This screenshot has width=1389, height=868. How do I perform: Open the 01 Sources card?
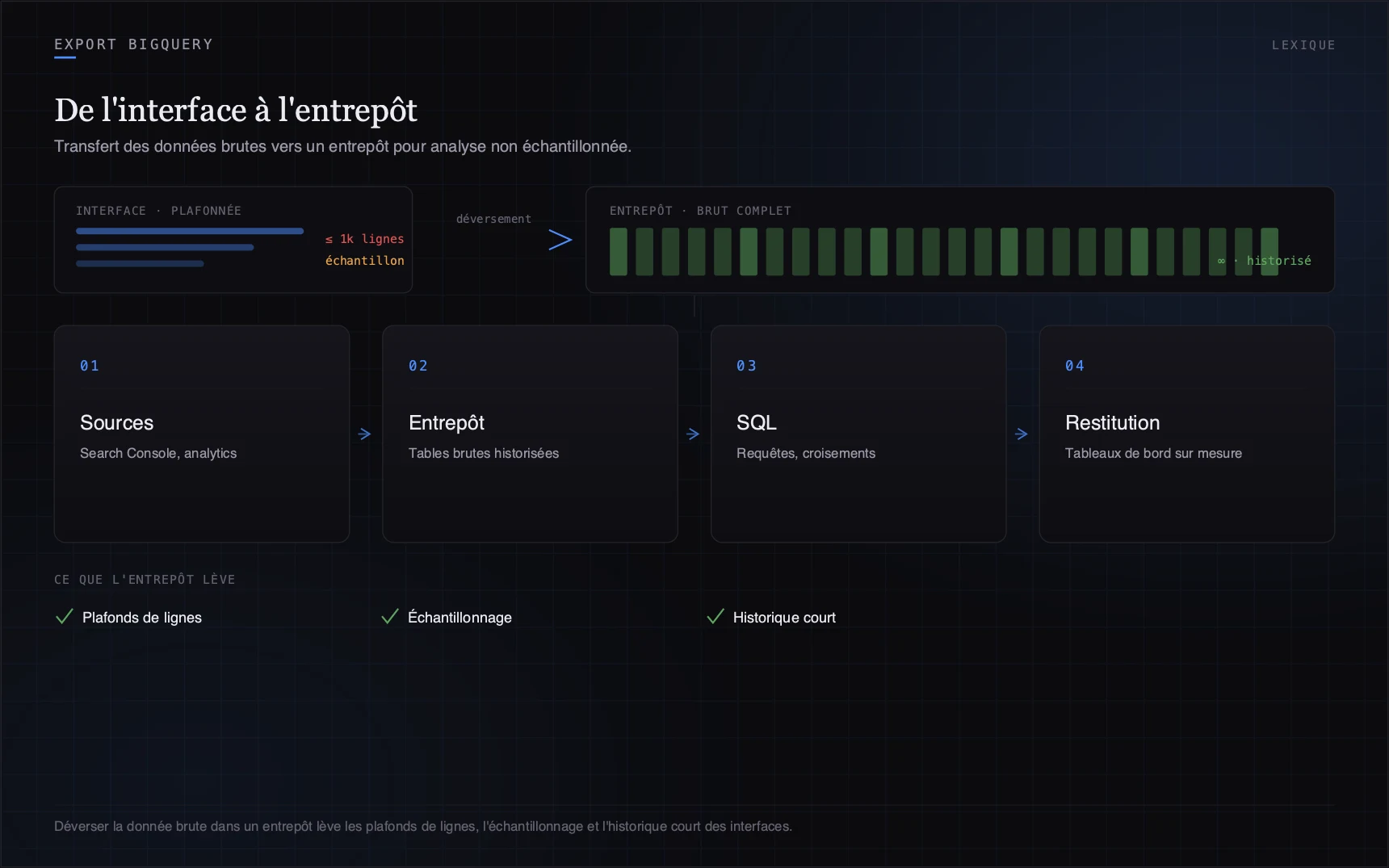[202, 434]
